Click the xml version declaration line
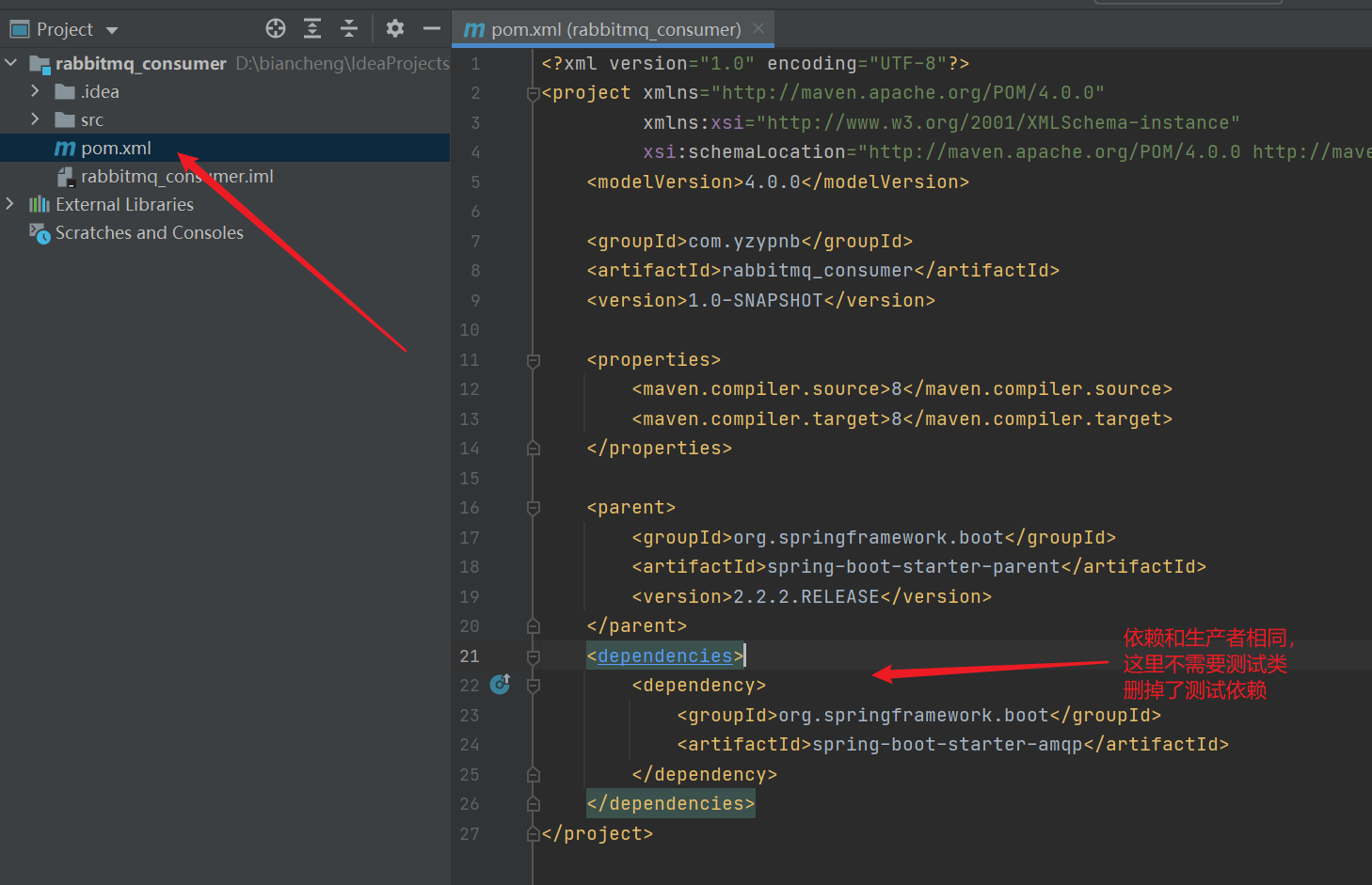 [x=756, y=63]
